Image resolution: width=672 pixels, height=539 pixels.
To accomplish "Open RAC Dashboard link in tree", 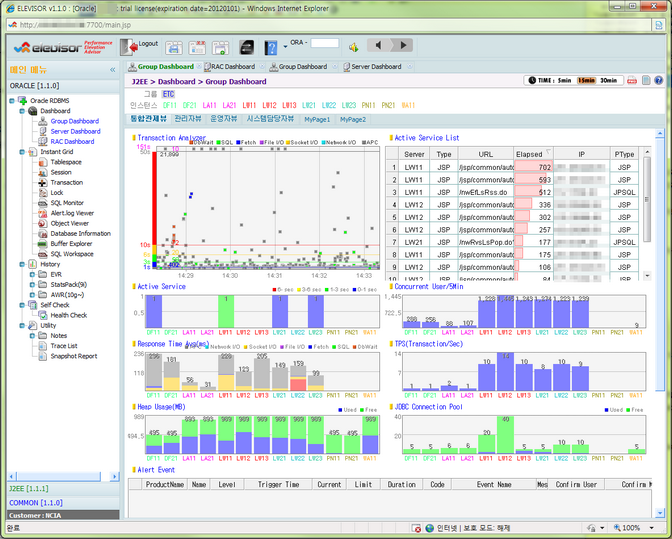I will (x=72, y=141).
